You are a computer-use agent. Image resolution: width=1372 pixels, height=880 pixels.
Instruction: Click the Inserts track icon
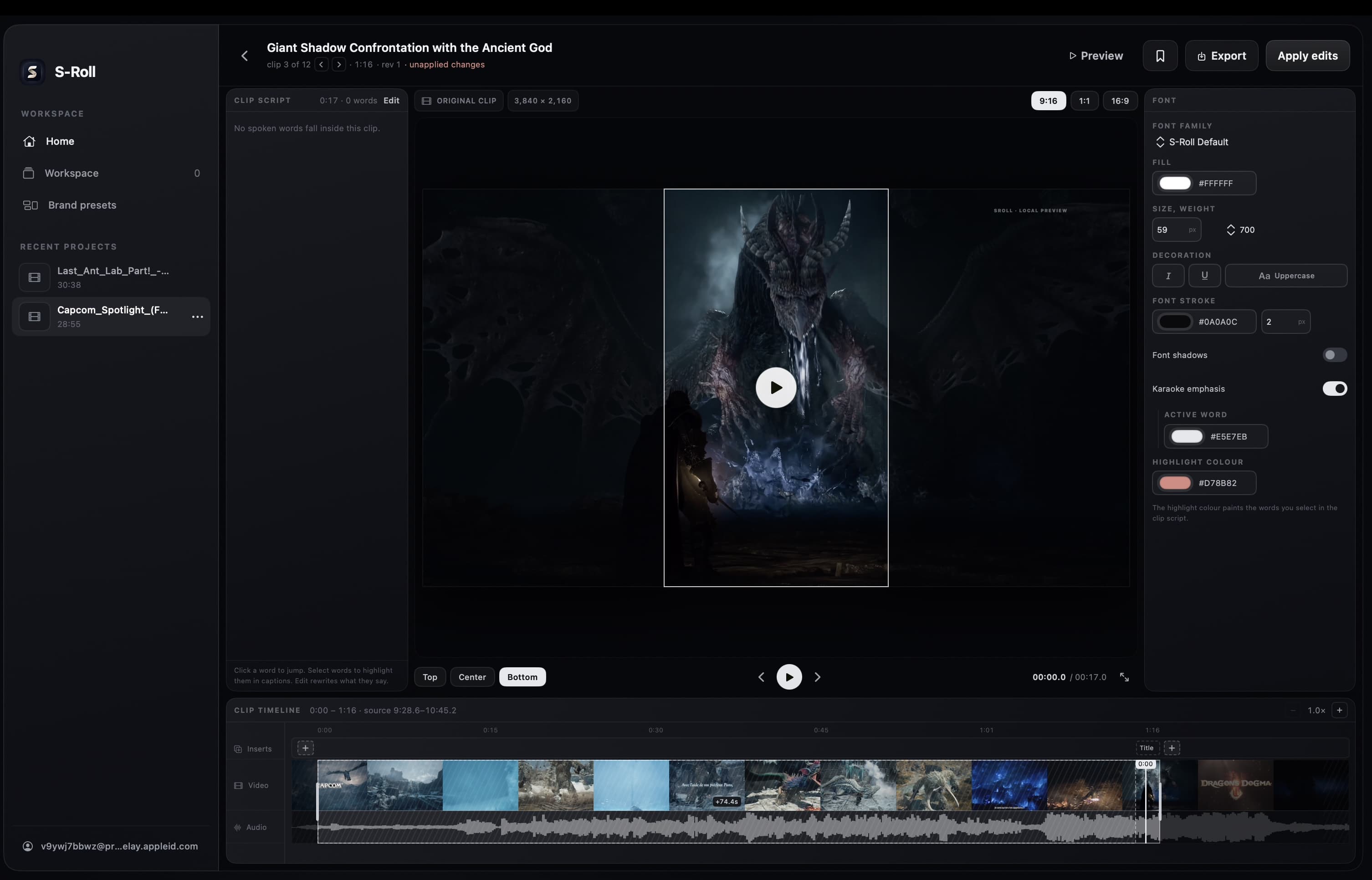(238, 749)
